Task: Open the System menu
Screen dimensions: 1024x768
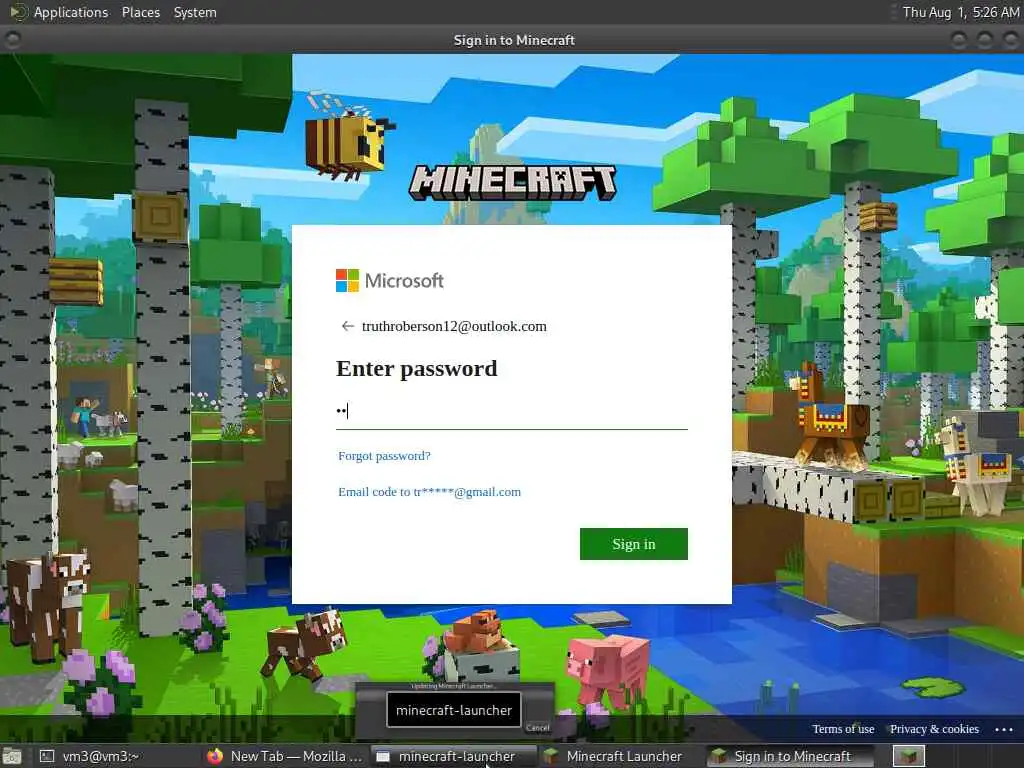Action: (x=195, y=12)
